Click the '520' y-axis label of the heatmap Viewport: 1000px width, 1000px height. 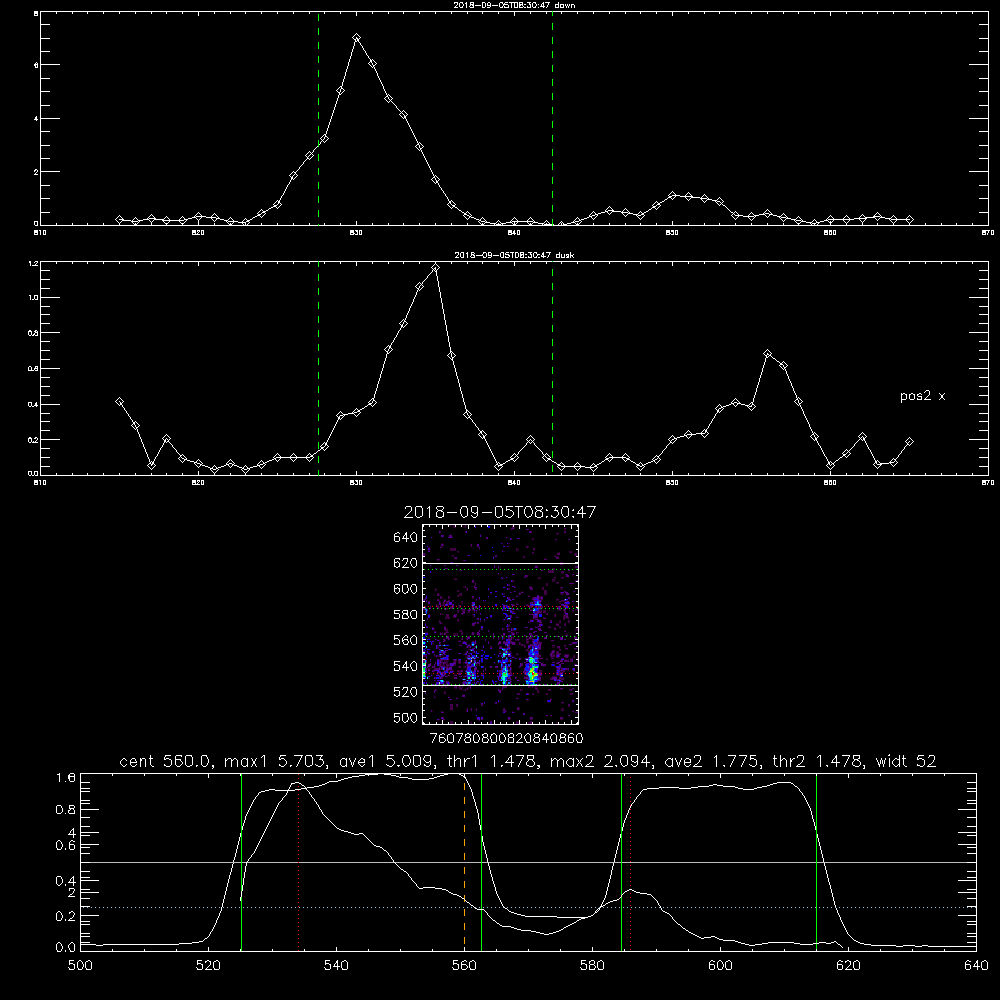pos(406,692)
